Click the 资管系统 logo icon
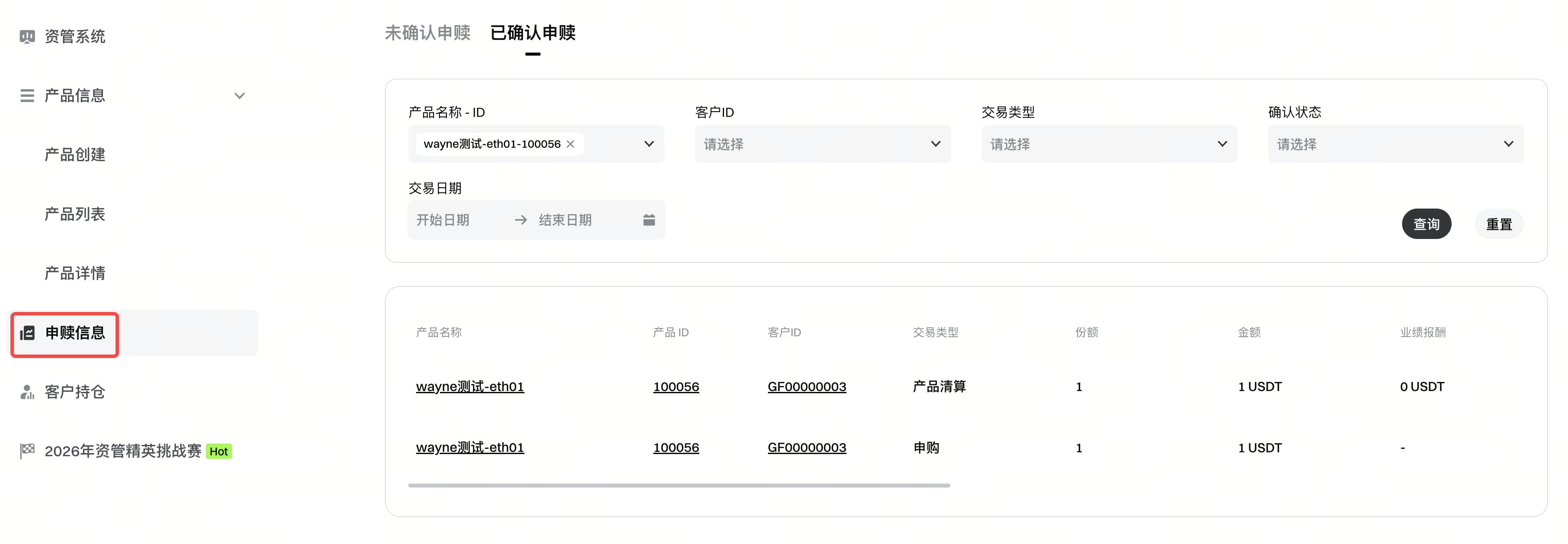The height and width of the screenshot is (544, 1568). [27, 36]
